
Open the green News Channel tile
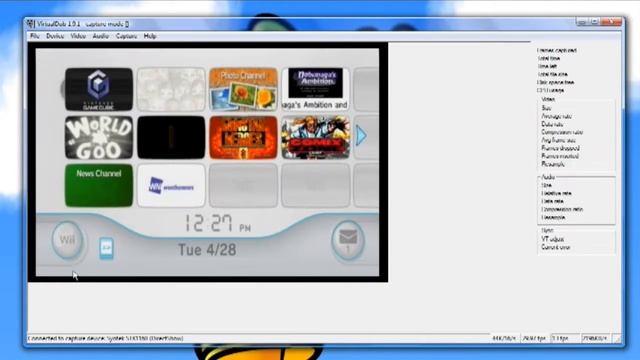tap(99, 186)
